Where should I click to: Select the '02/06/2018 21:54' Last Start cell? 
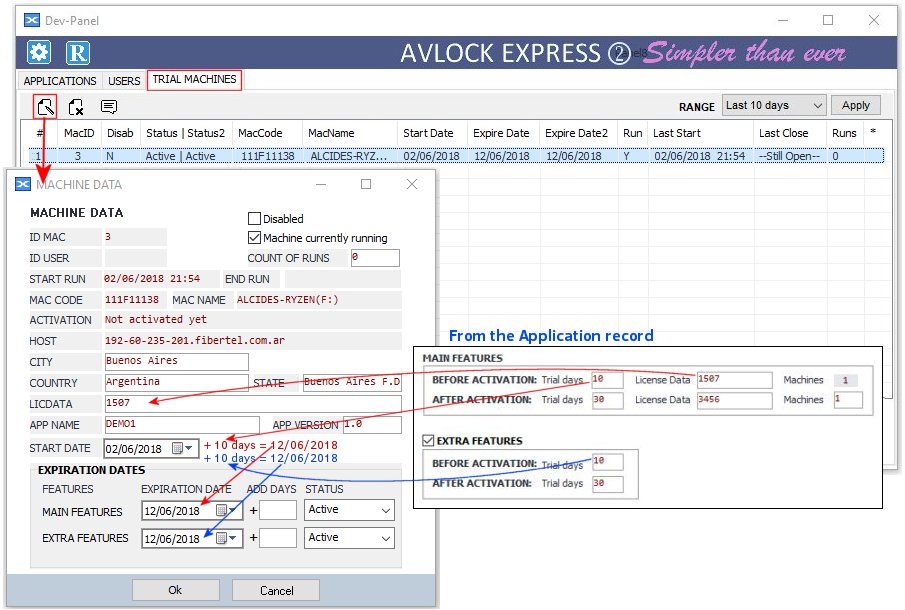700,156
